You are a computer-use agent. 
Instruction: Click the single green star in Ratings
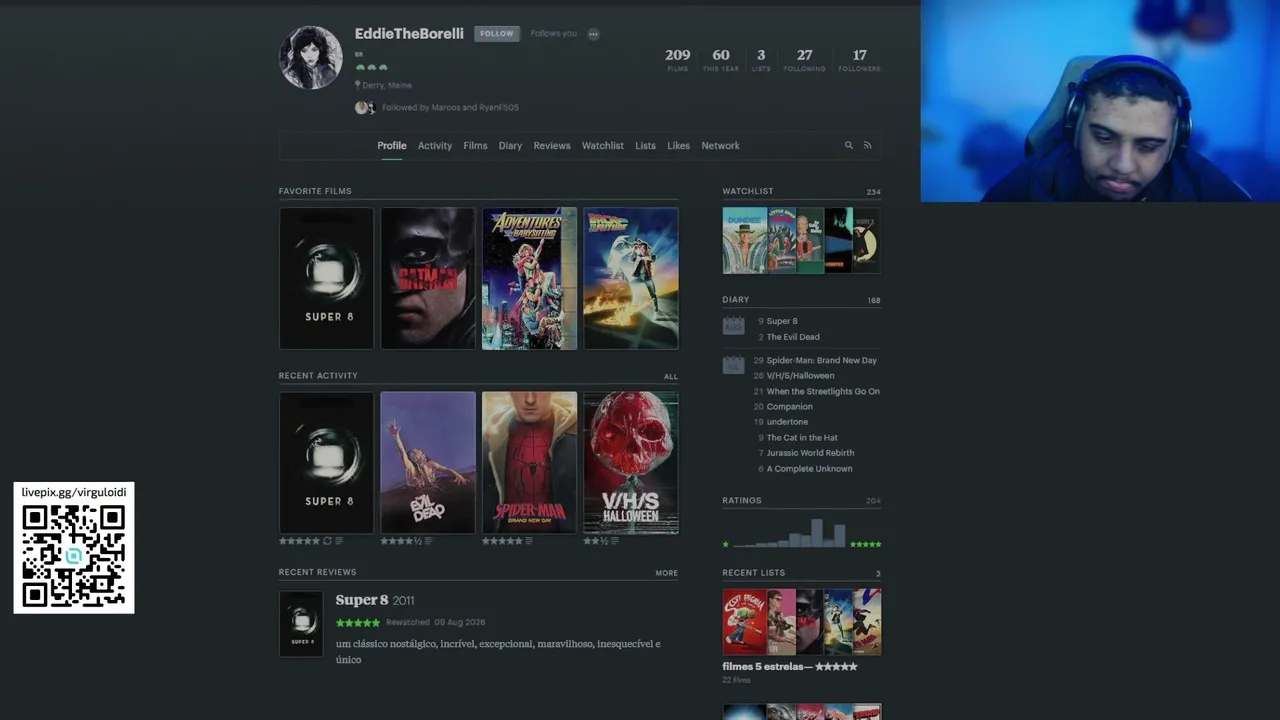click(726, 544)
